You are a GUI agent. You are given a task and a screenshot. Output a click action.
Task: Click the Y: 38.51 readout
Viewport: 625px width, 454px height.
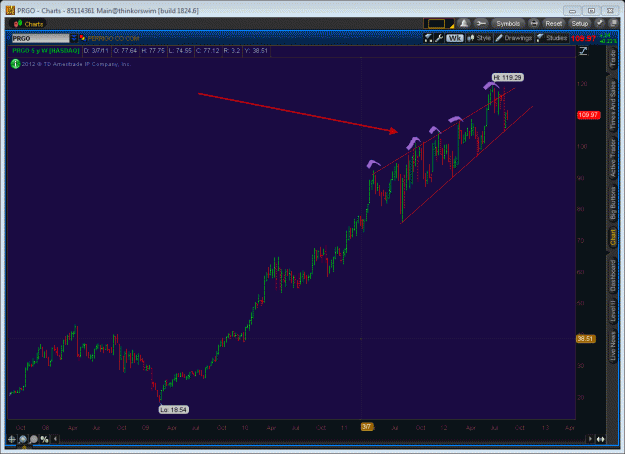(x=256, y=51)
